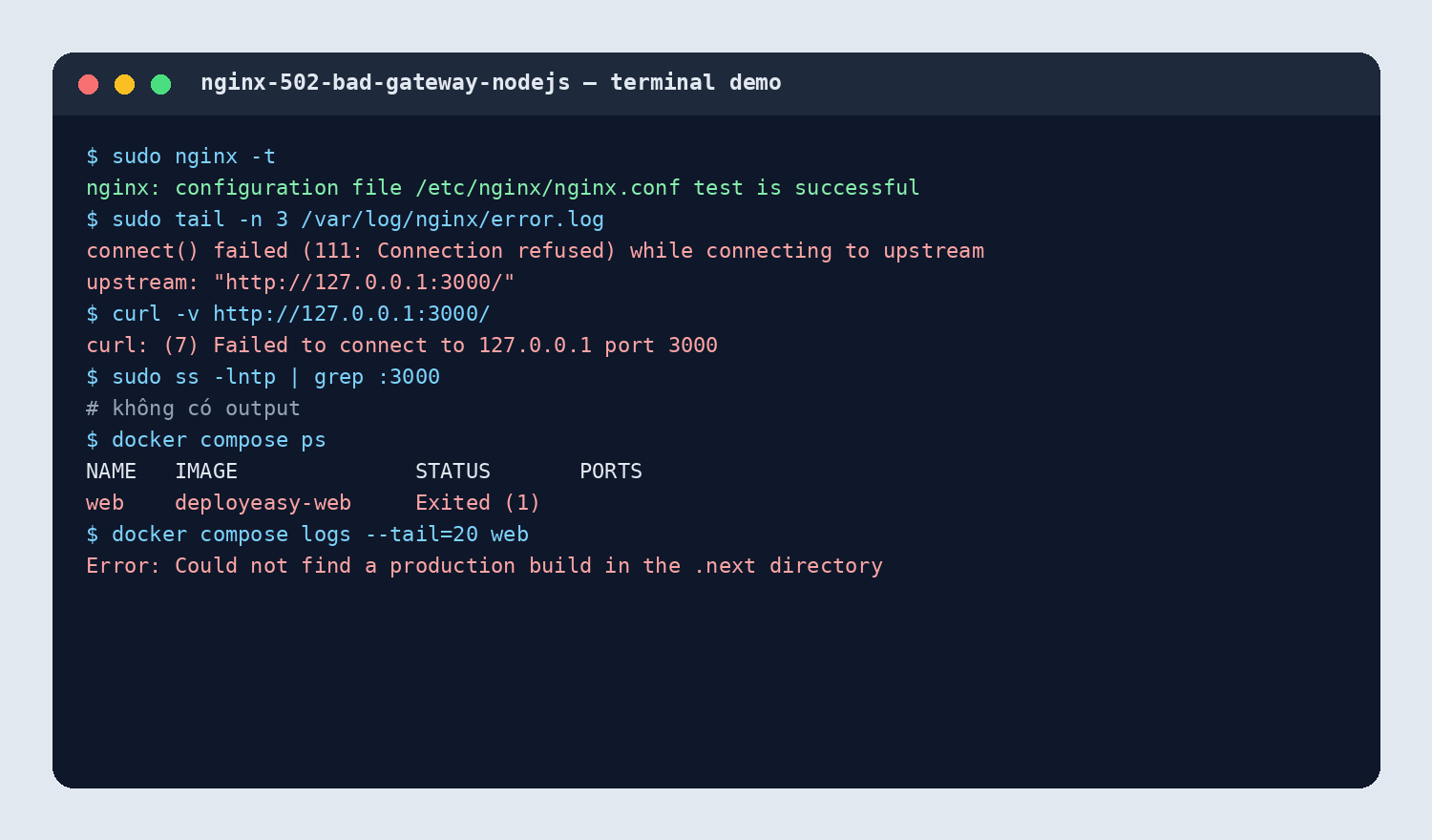1432x840 pixels.
Task: Click the 'không có output' comment line
Action: click(x=193, y=409)
